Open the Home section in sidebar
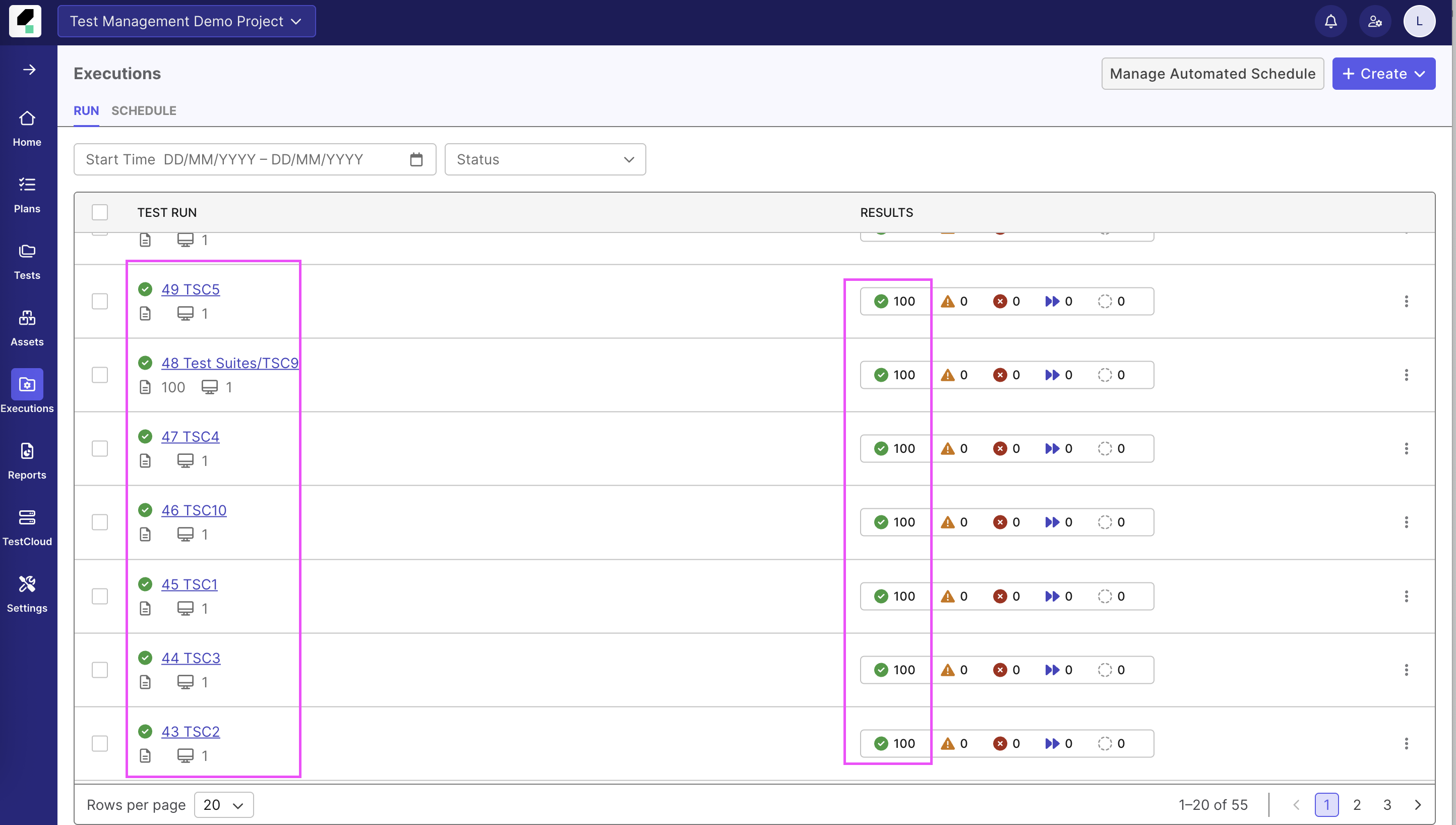 [x=27, y=128]
